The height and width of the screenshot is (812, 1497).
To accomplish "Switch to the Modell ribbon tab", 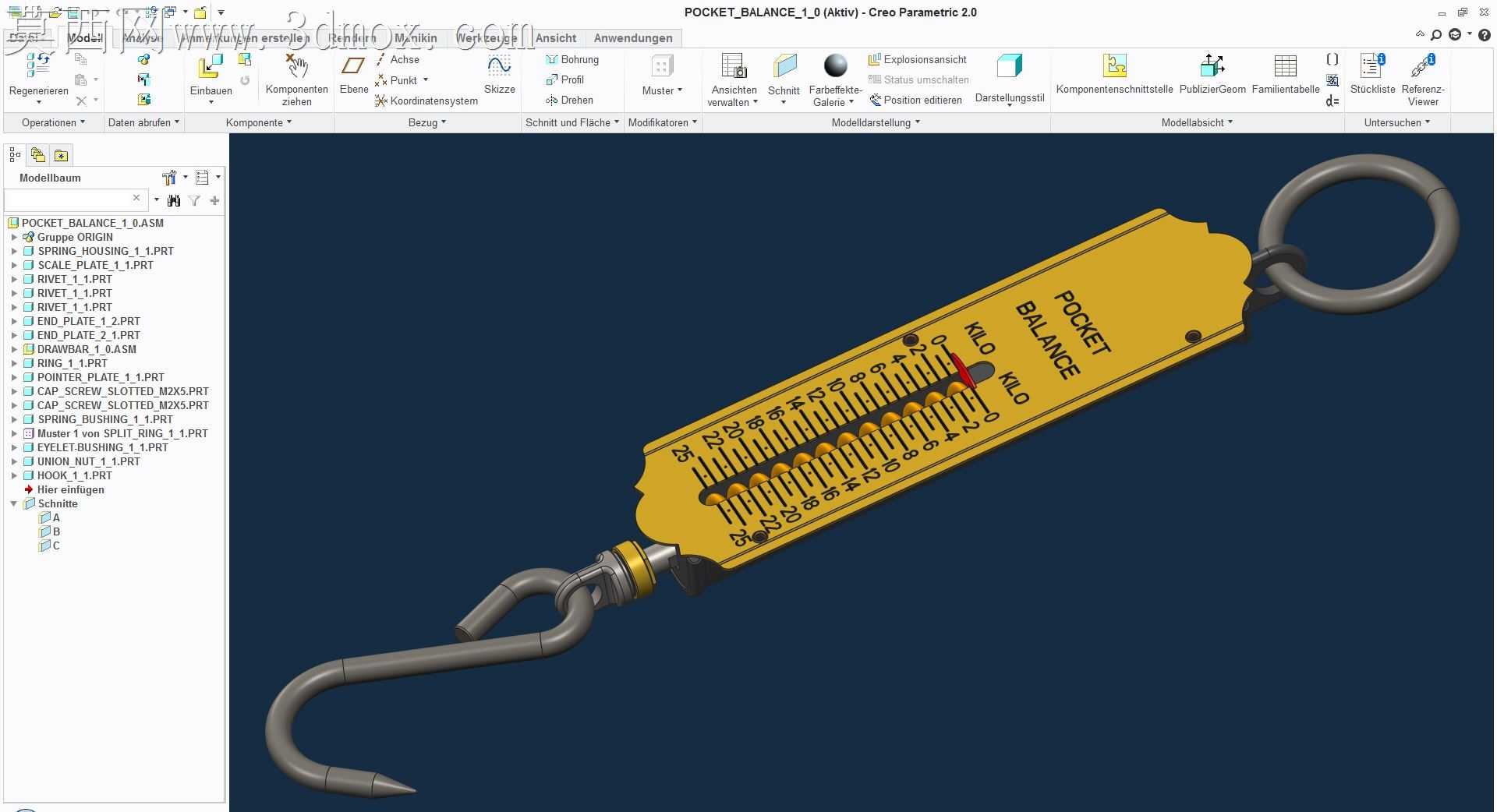I will 85,38.
